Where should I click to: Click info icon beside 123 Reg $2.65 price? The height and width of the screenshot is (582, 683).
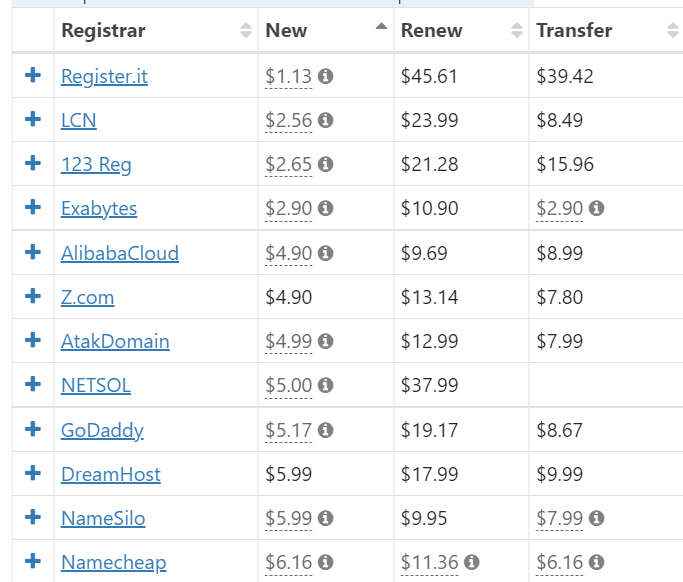click(326, 164)
